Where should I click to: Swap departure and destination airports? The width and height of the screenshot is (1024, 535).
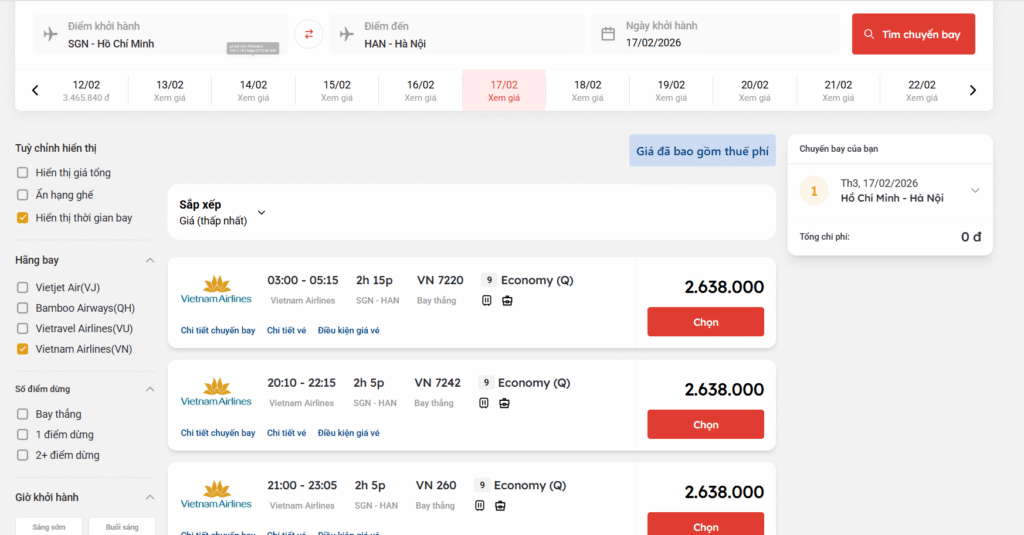(x=308, y=34)
